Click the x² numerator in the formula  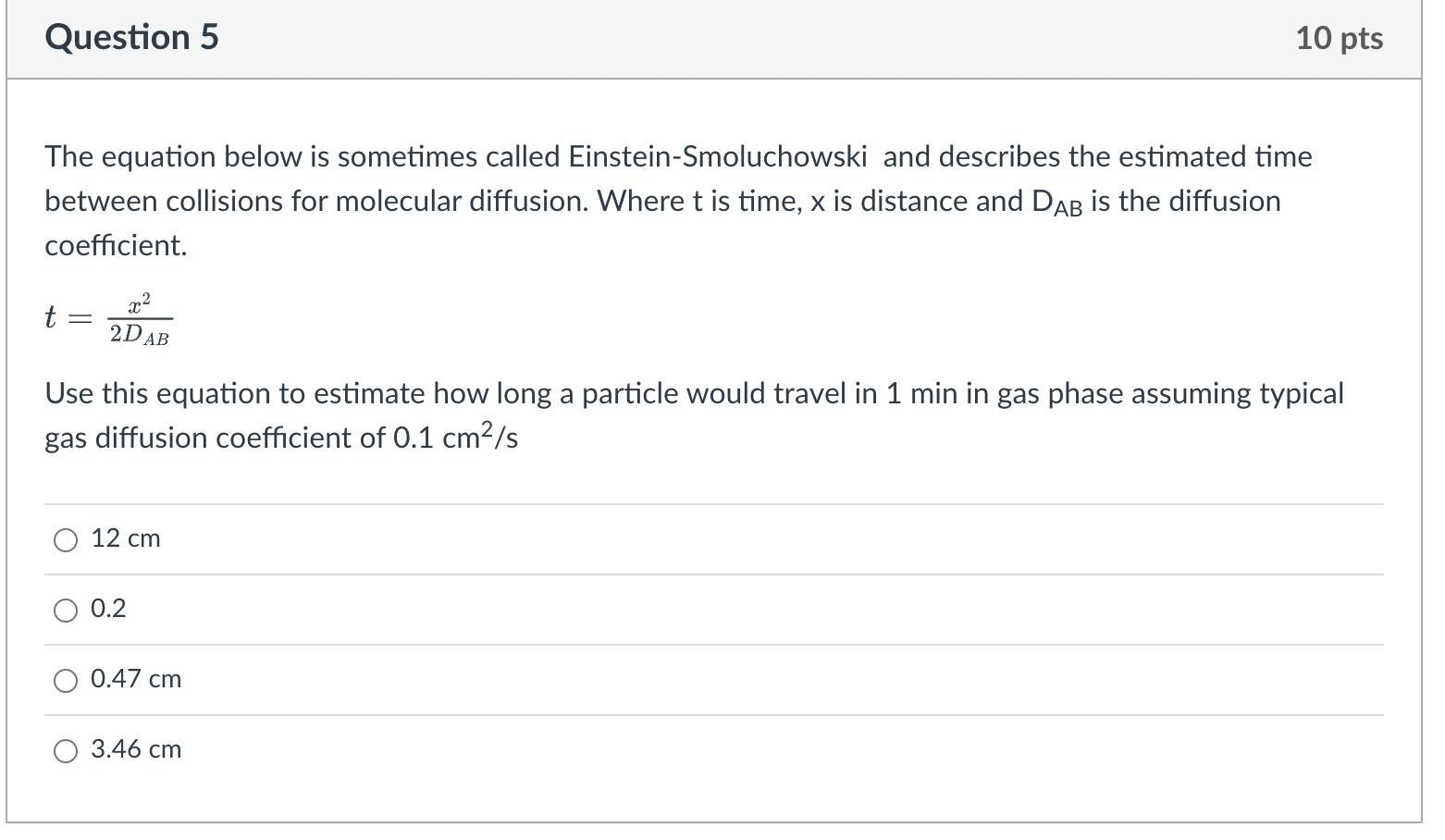pos(140,303)
